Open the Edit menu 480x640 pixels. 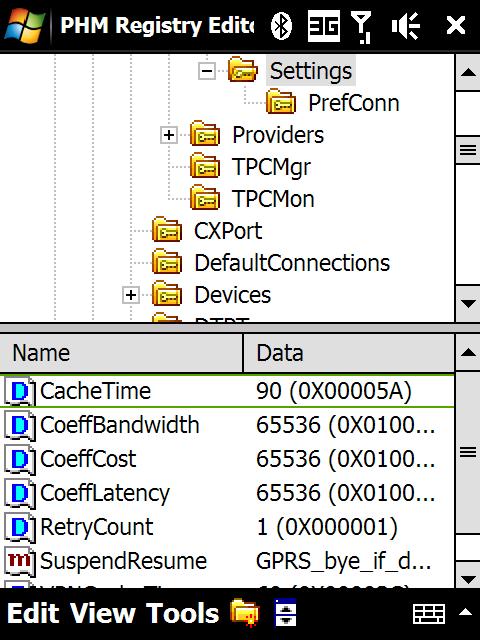(33, 613)
